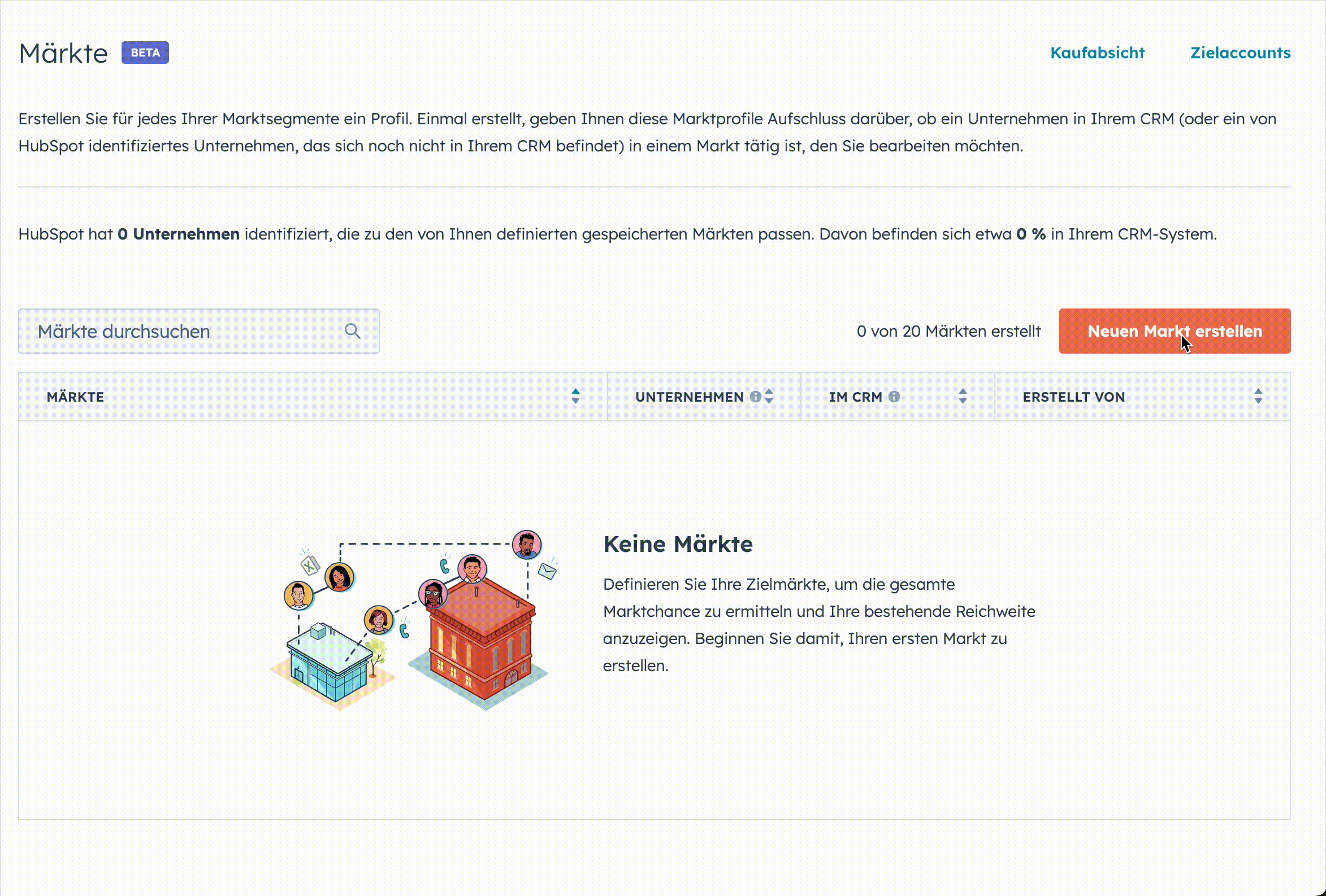Click the BETA badge beside Märkte

145,53
